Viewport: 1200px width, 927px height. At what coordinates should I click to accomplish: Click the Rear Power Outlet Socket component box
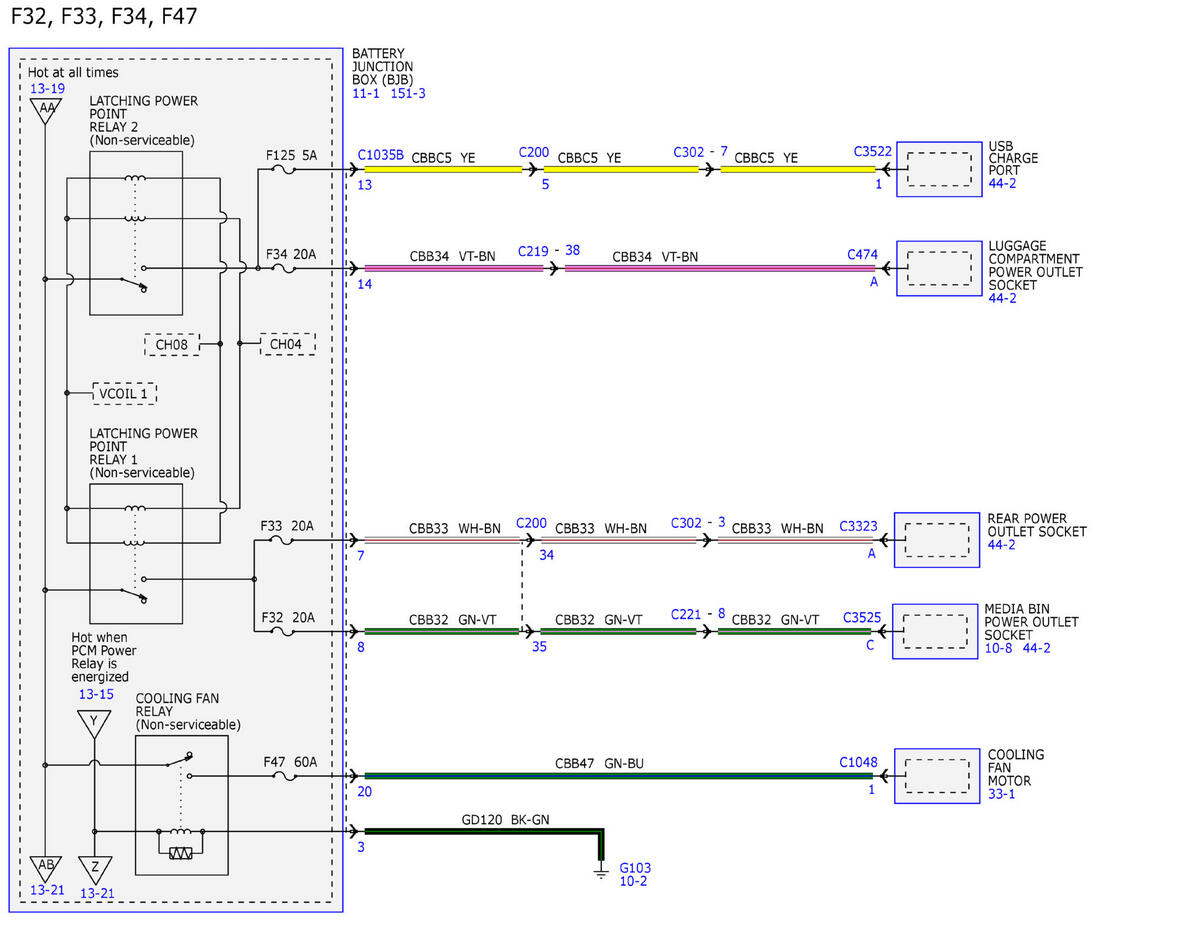937,540
